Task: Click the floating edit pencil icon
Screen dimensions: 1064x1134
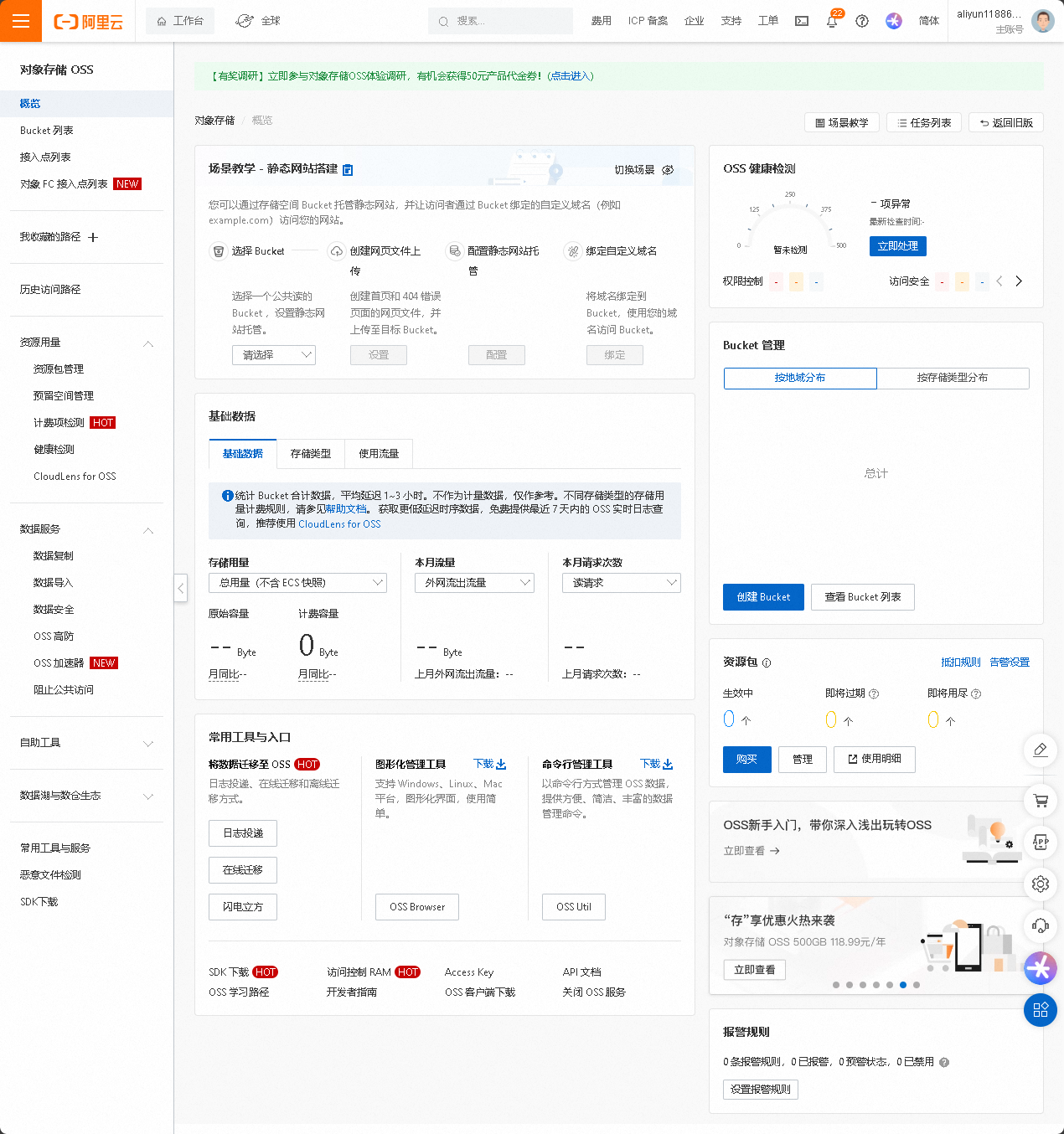Action: coord(1041,750)
